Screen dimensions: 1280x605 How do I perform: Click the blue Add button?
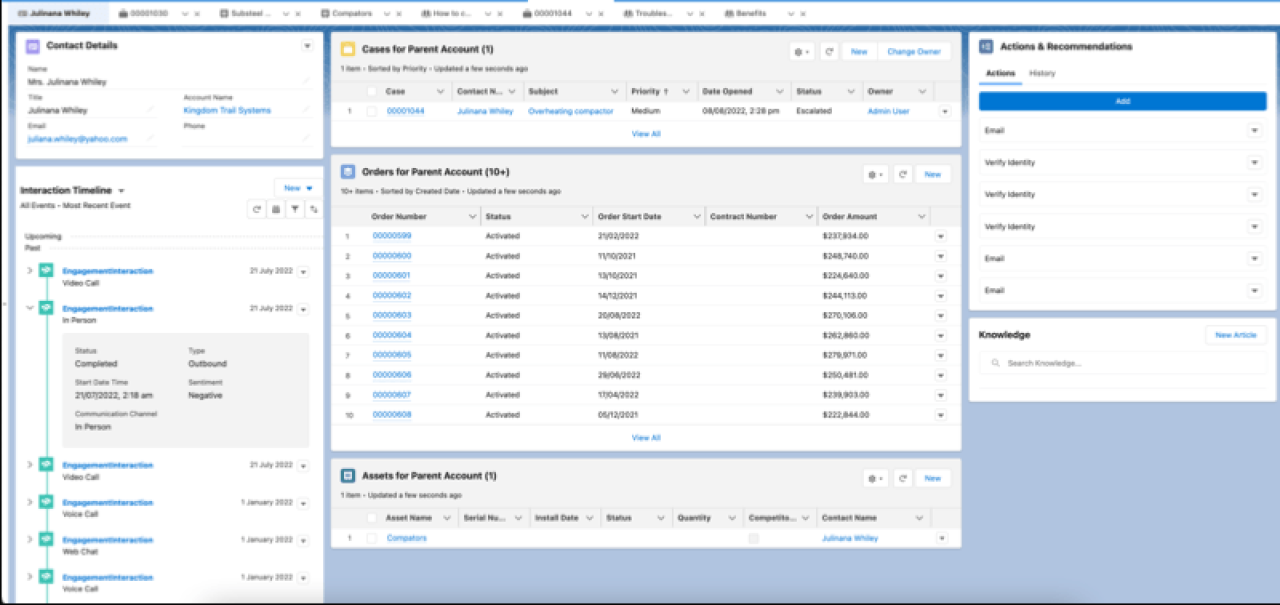pos(1122,101)
